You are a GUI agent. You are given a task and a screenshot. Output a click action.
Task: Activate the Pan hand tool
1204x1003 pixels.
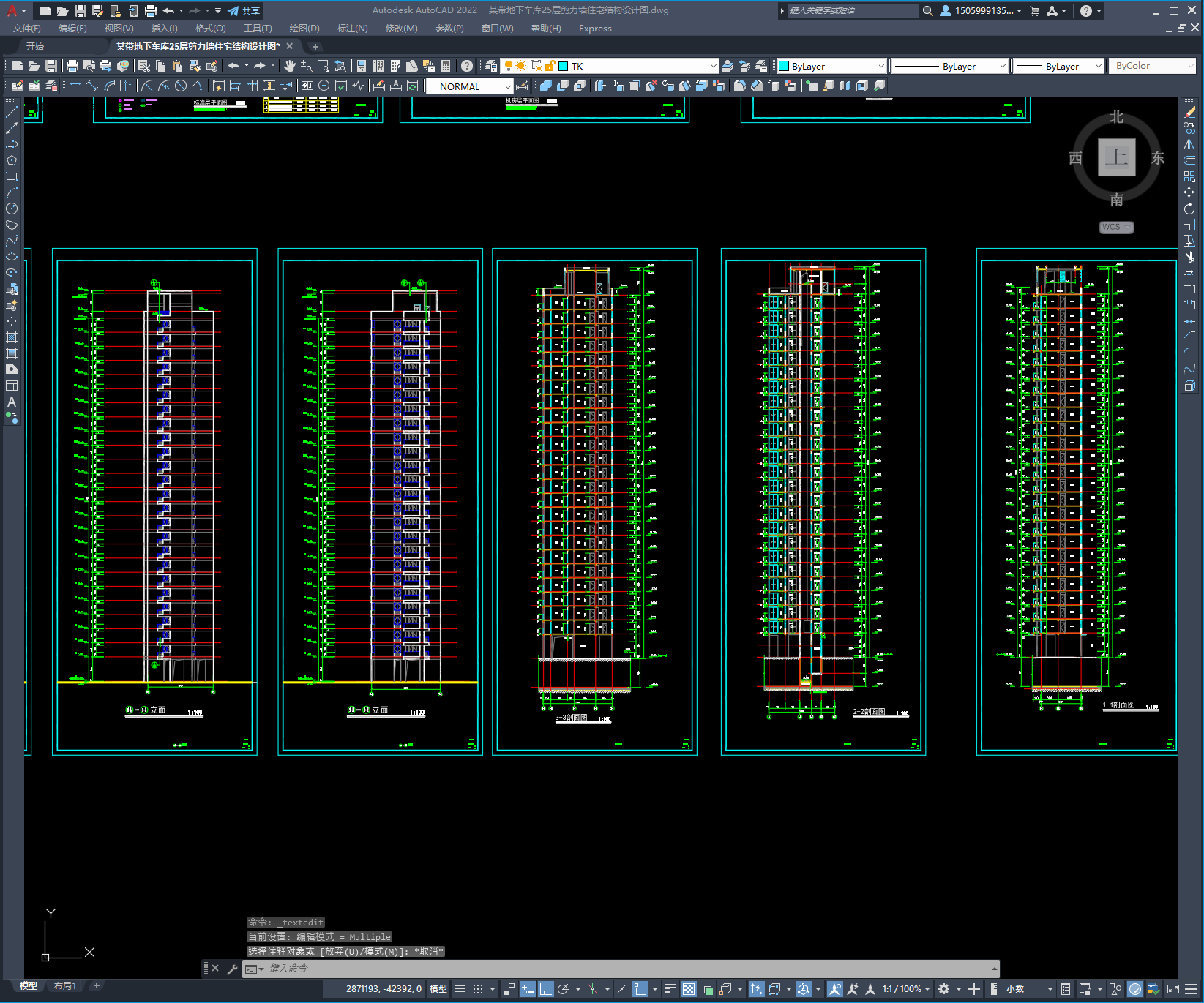[x=290, y=66]
